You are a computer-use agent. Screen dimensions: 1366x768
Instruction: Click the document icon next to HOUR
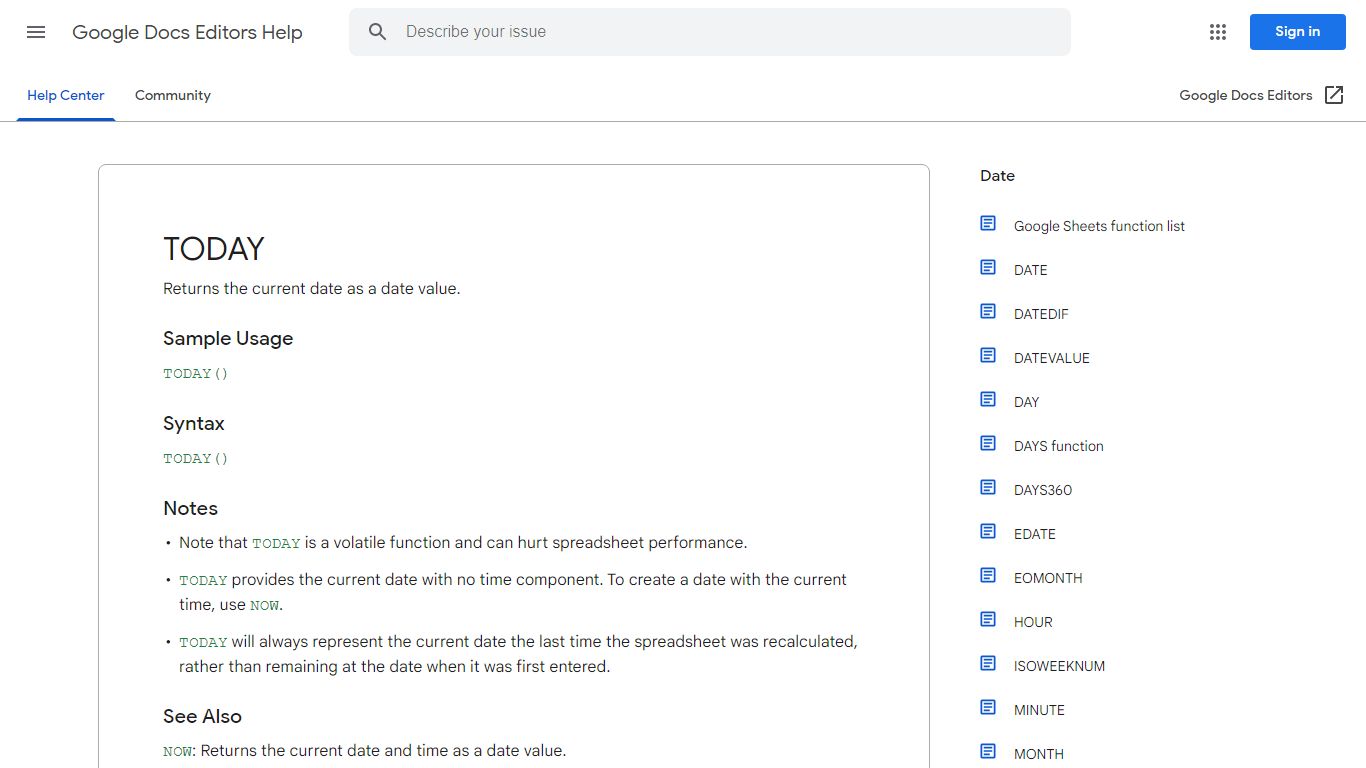click(988, 619)
